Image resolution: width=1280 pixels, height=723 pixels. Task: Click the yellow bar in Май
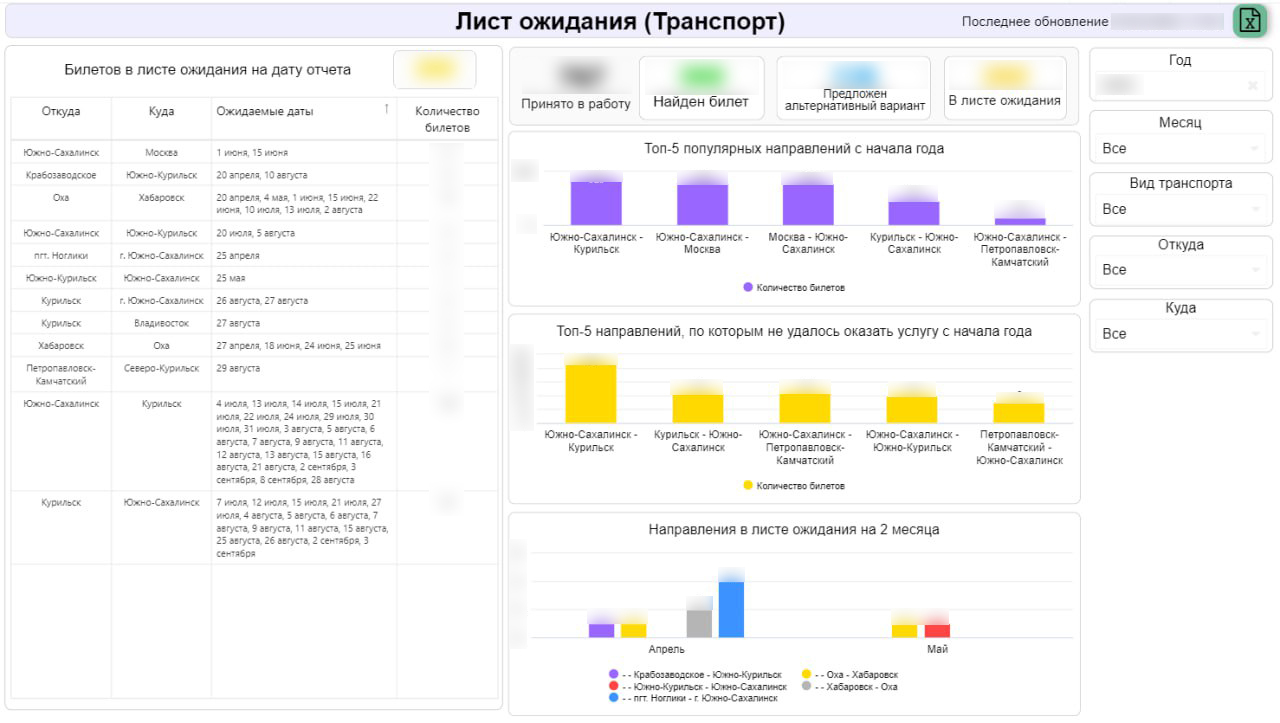(904, 631)
